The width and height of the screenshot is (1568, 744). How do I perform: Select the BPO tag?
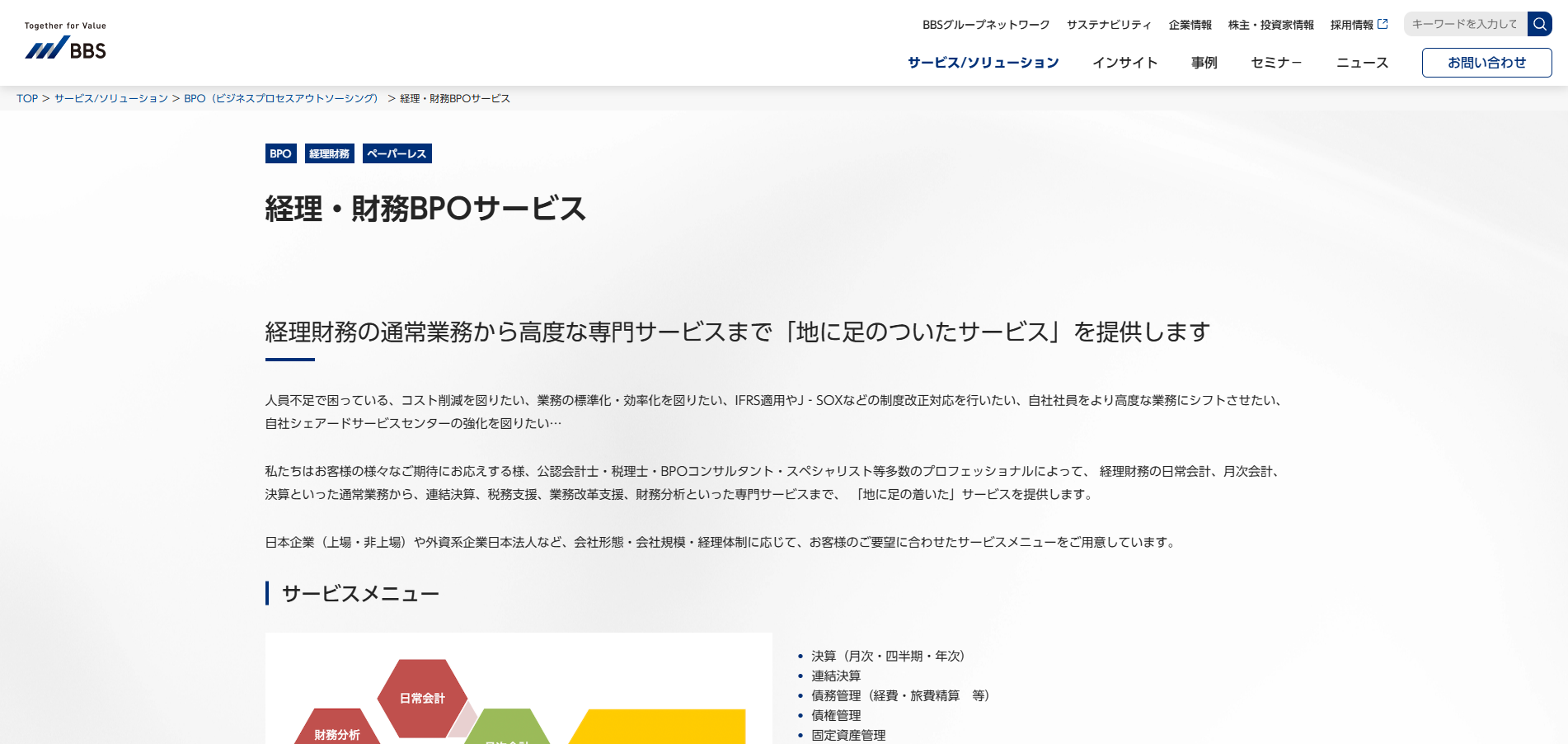point(281,153)
